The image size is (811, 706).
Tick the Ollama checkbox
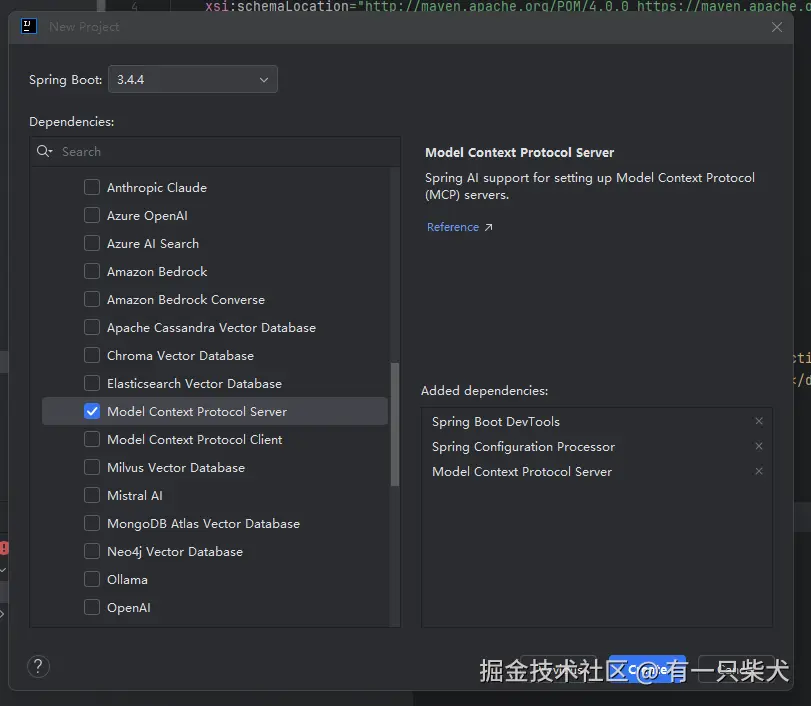point(92,579)
